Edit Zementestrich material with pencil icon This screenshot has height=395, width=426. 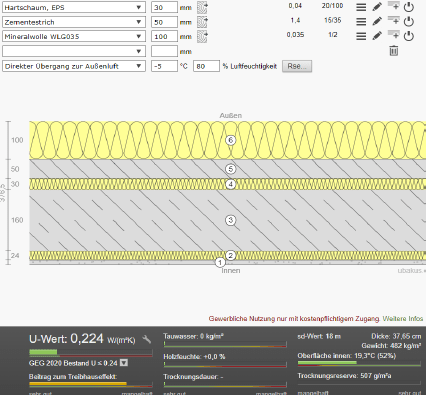(x=377, y=21)
